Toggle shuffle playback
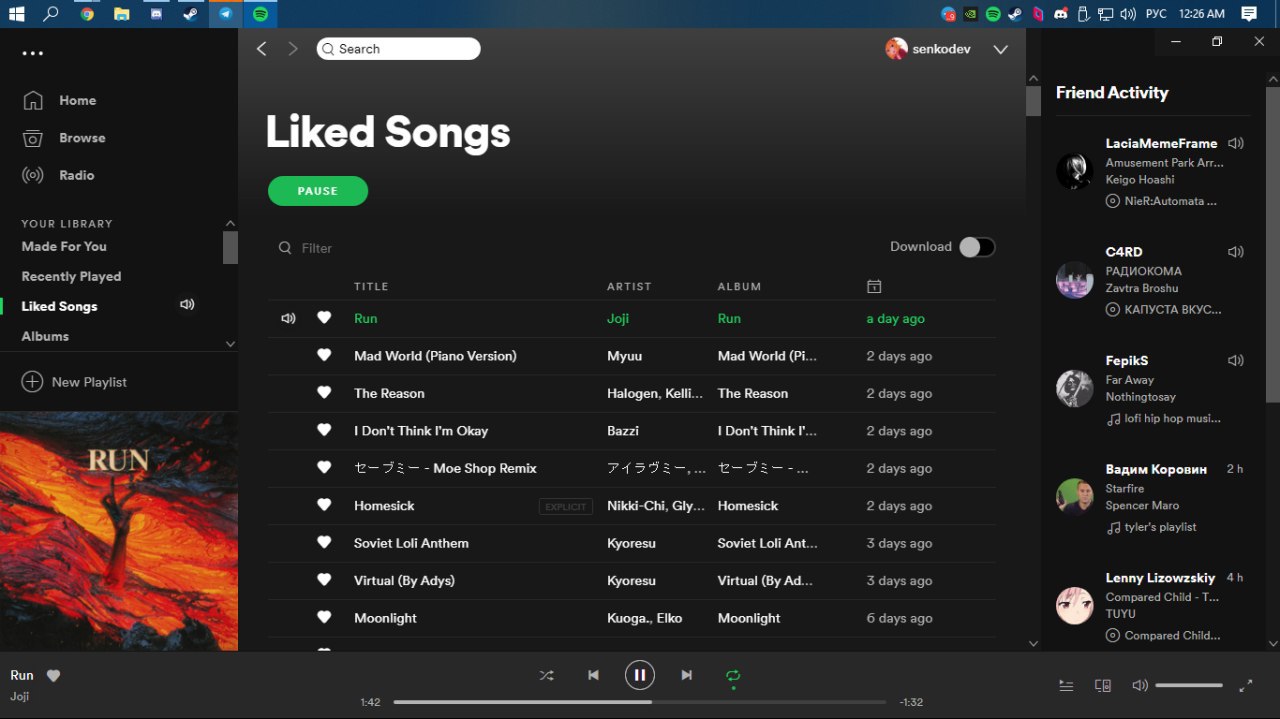This screenshot has width=1280, height=719. (546, 675)
